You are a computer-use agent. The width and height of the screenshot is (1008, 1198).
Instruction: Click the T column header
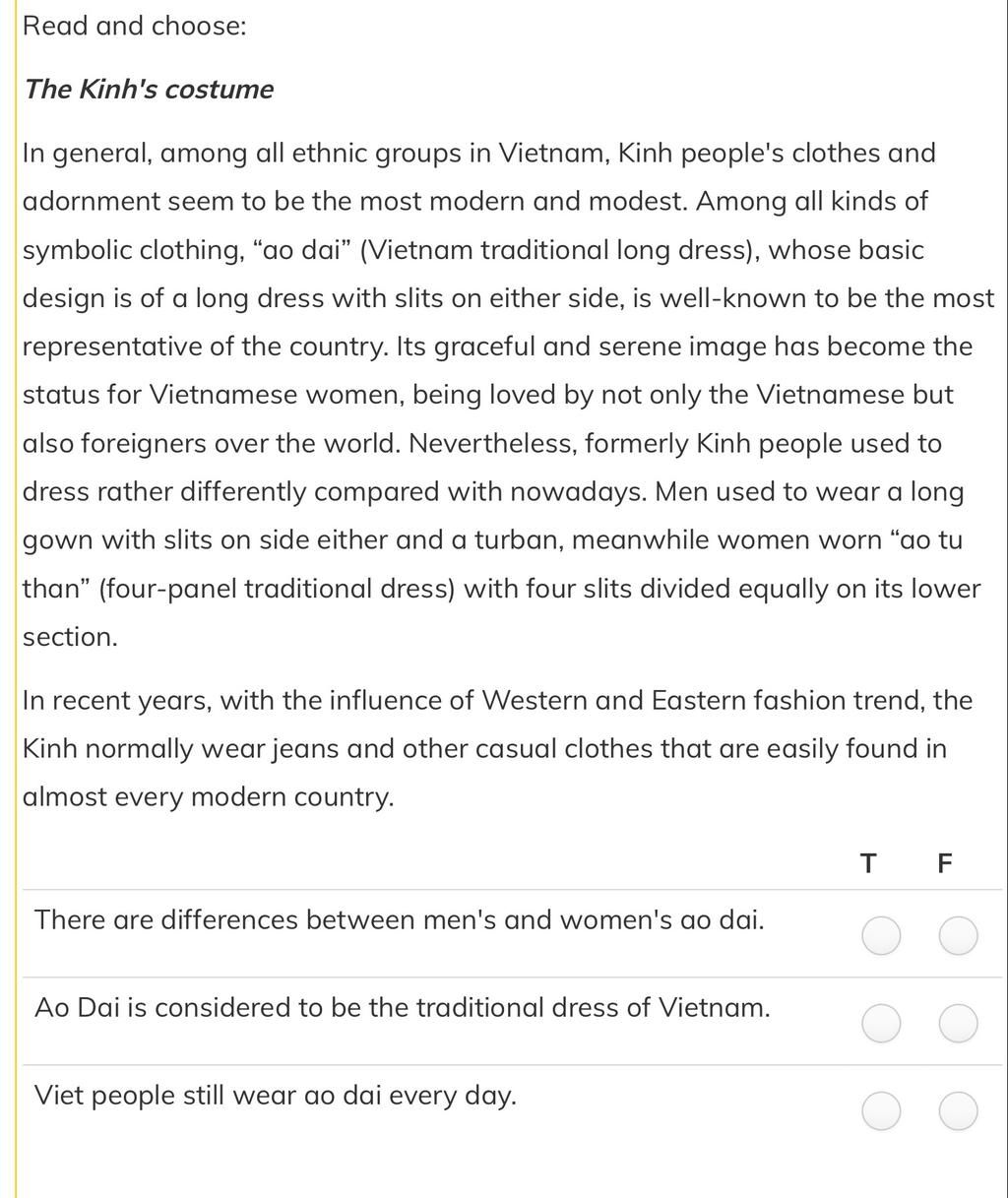(x=867, y=863)
